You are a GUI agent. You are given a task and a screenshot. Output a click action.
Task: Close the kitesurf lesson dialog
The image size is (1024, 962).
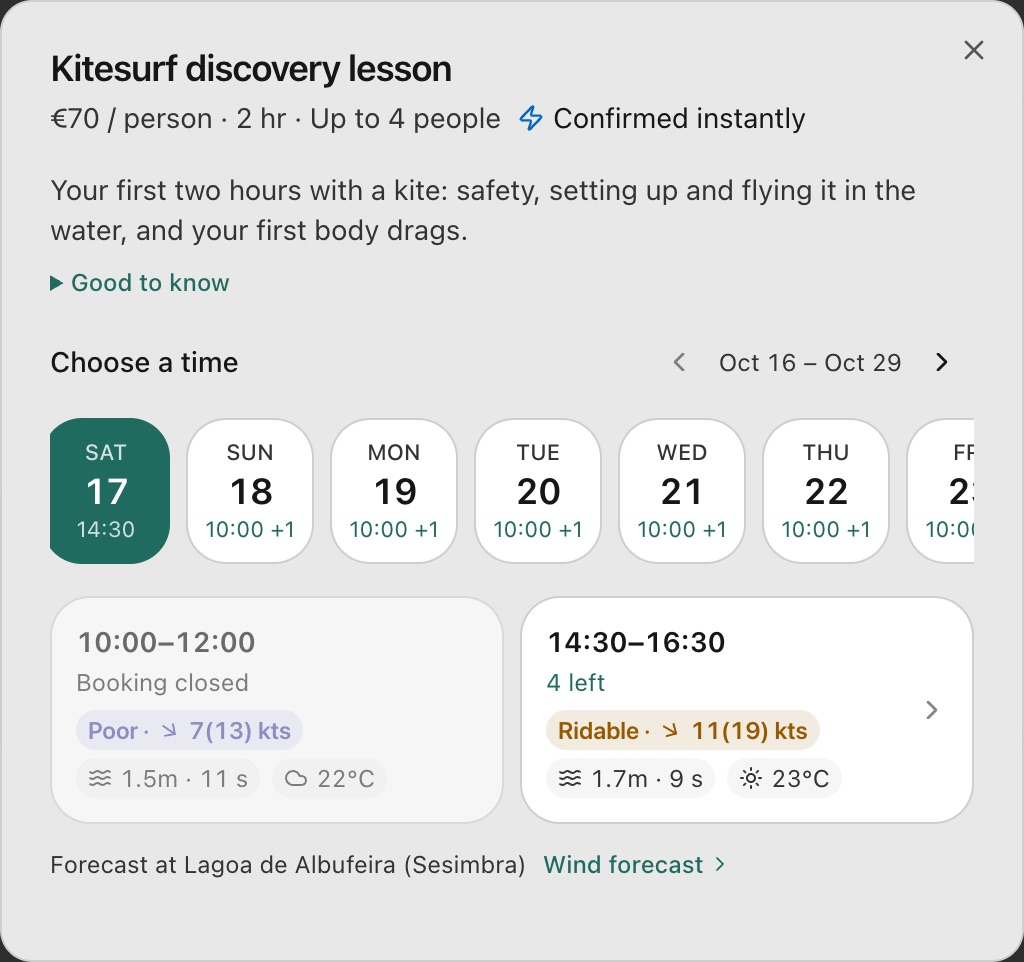tap(973, 50)
